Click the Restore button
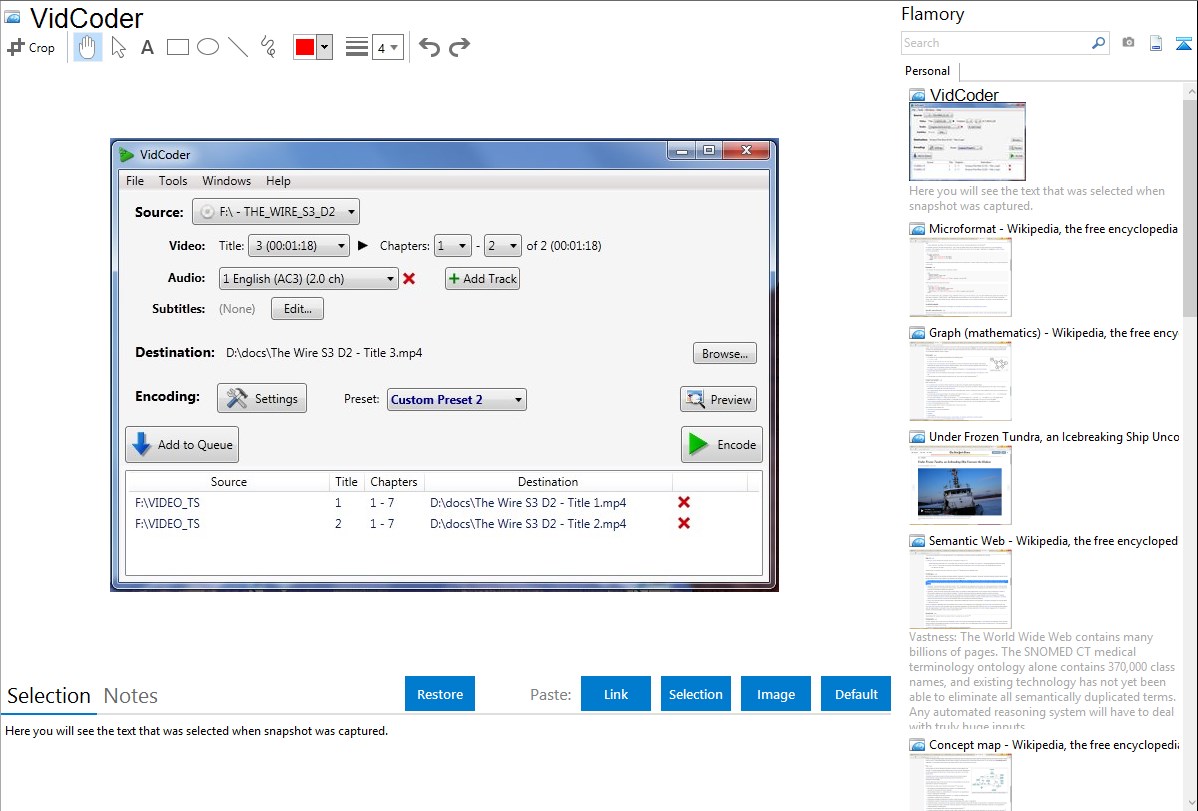 [440, 693]
